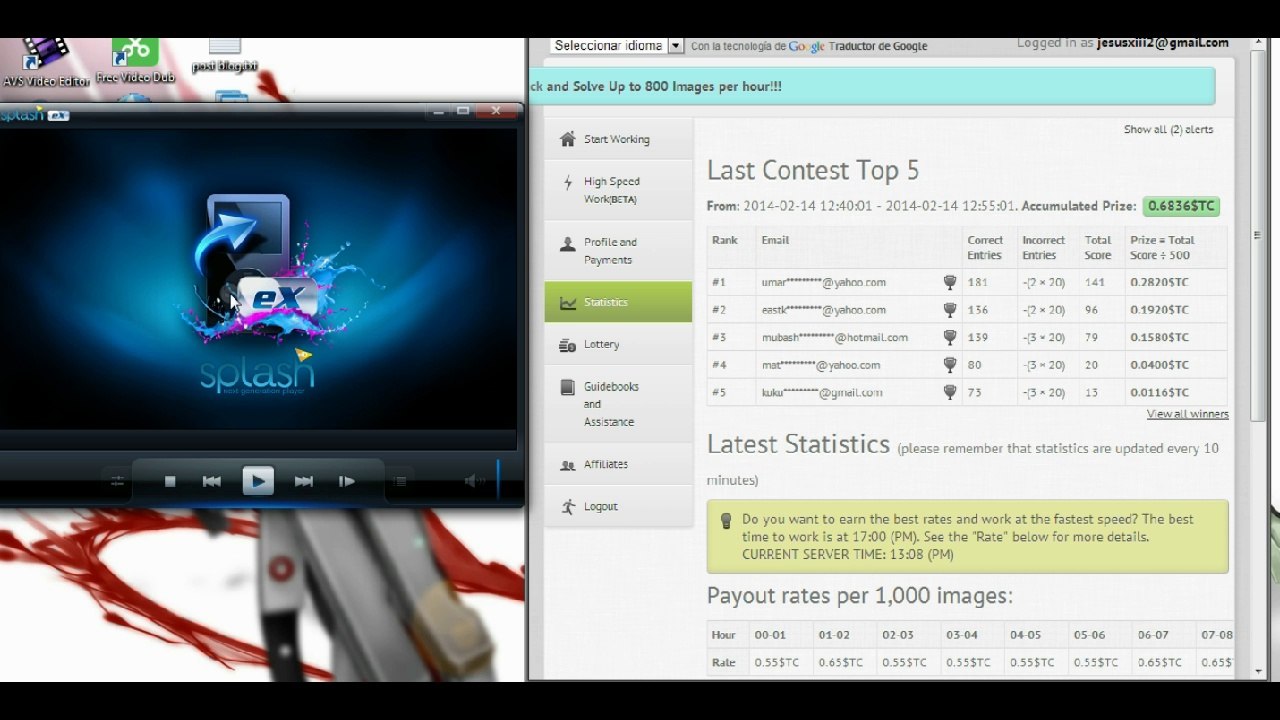Image resolution: width=1280 pixels, height=720 pixels.
Task: Select the Statistics menu item
Action: (618, 302)
